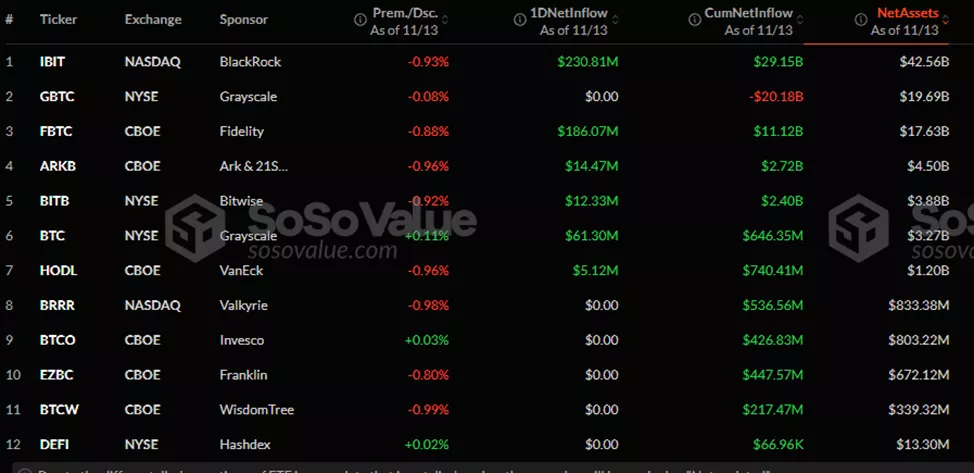The height and width of the screenshot is (473, 974).
Task: Toggle NetAssets sort order arrows
Action: point(947,20)
